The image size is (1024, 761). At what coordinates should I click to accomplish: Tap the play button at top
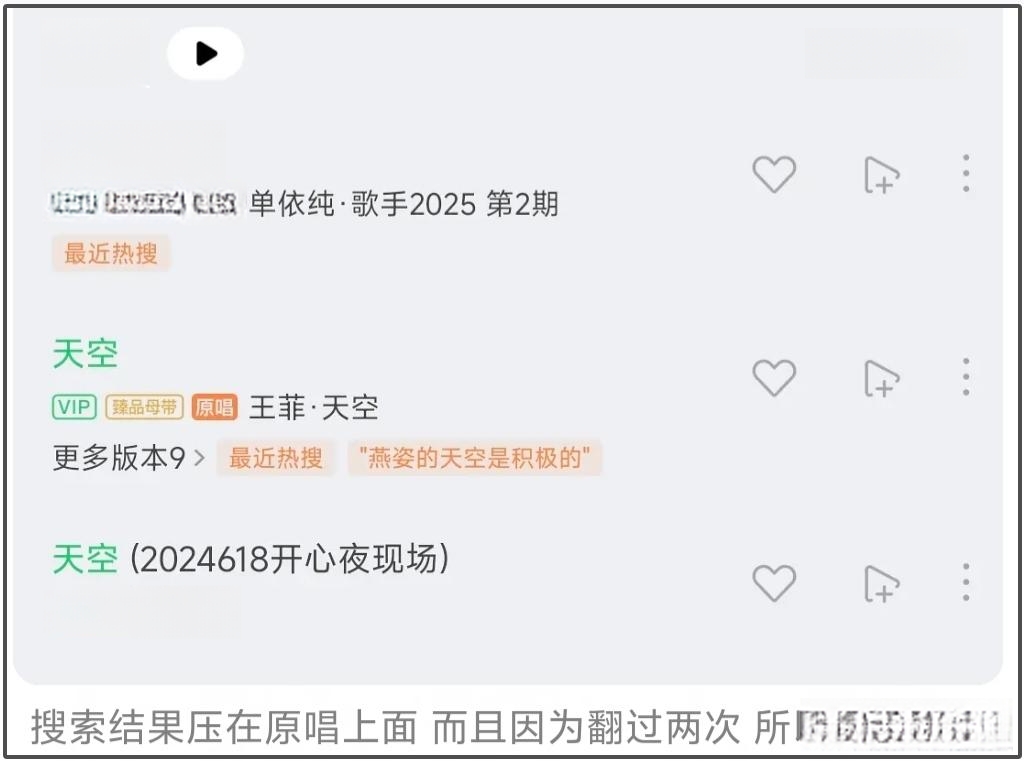click(206, 54)
